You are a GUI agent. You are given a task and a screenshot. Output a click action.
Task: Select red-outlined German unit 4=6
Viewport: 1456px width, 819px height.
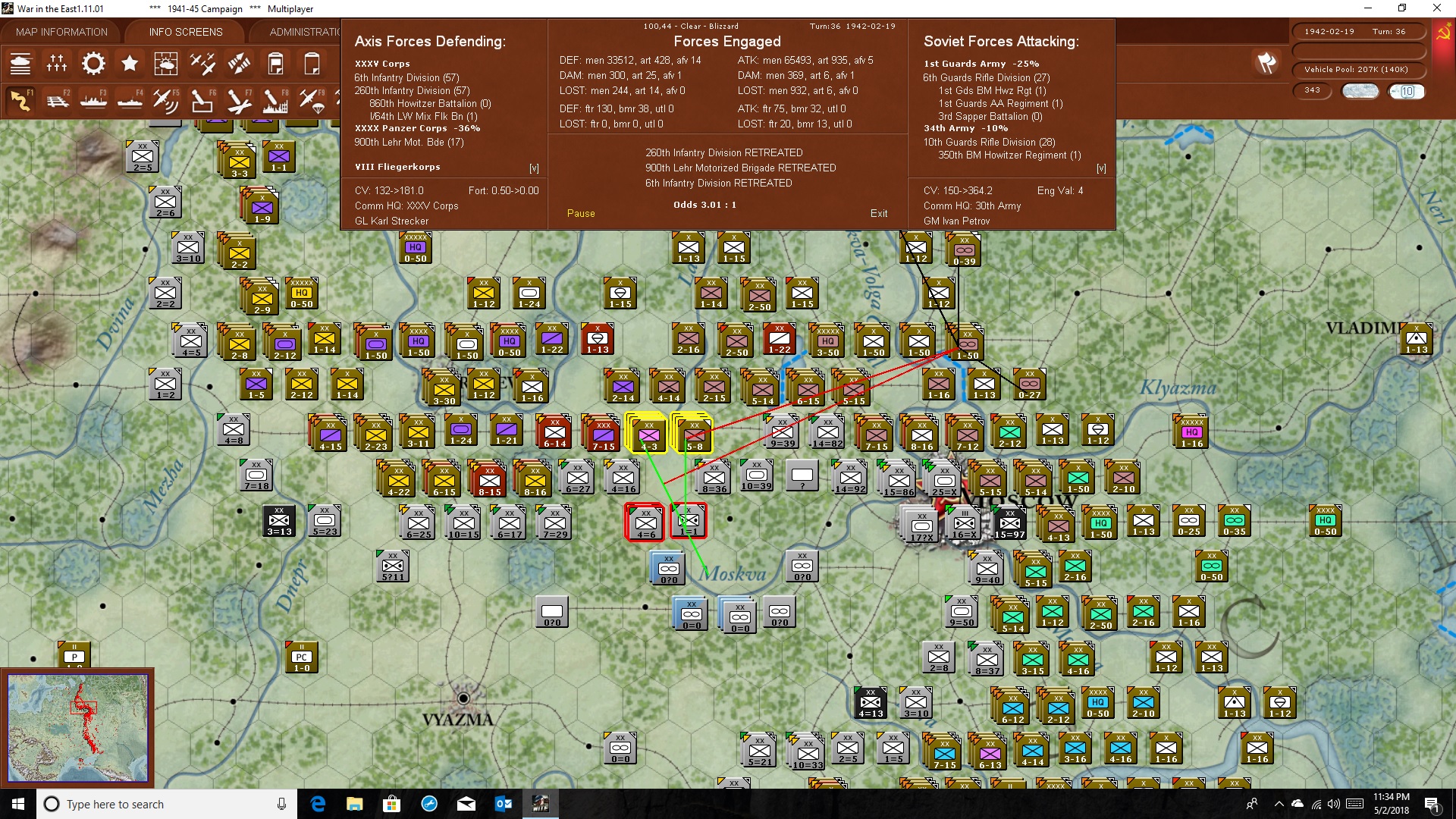(645, 522)
